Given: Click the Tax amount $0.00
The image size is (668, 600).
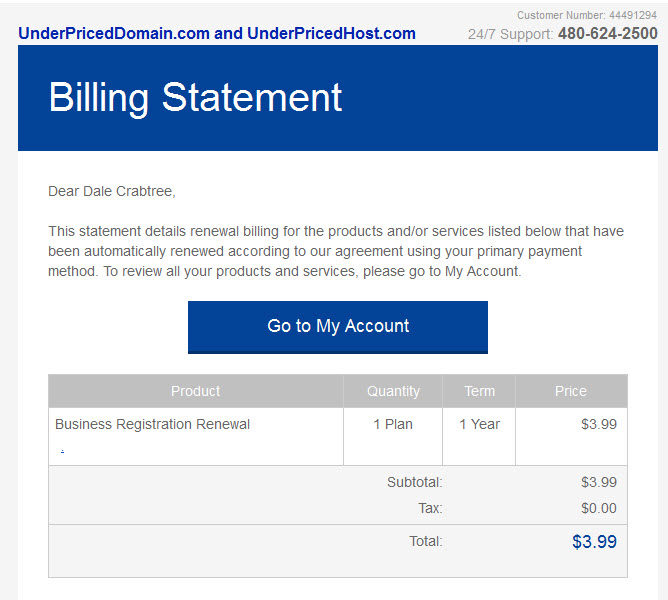Looking at the screenshot, I should 599,508.
